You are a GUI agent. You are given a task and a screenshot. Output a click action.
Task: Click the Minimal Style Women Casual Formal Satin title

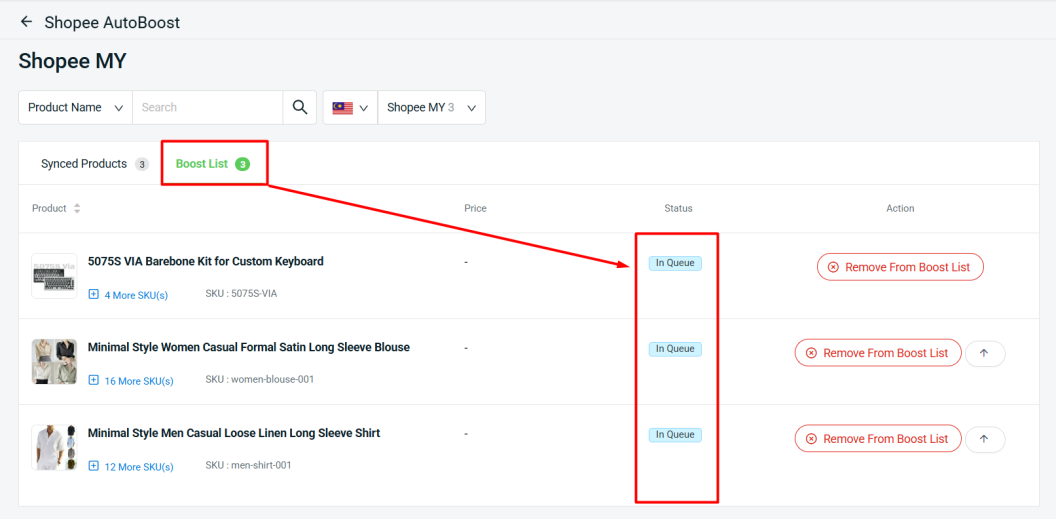(x=249, y=347)
